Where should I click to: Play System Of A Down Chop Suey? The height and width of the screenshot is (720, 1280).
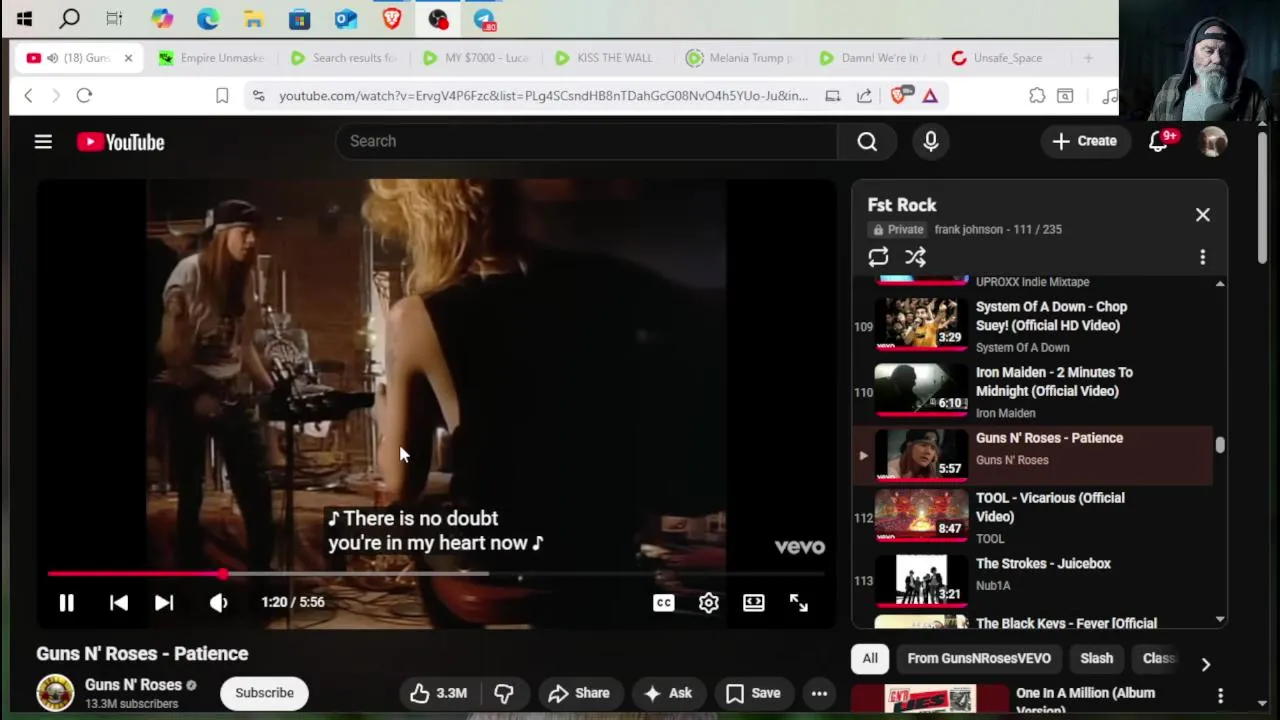pyautogui.click(x=1032, y=326)
